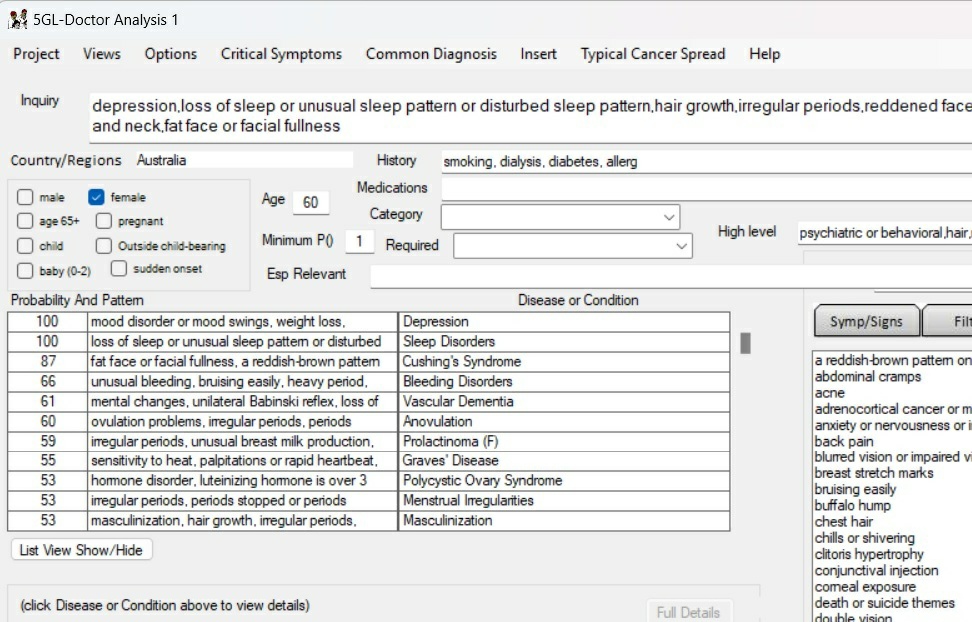Viewport: 972px width, 622px height.
Task: Click the Country/Regions field showing Australia
Action: coord(243,160)
